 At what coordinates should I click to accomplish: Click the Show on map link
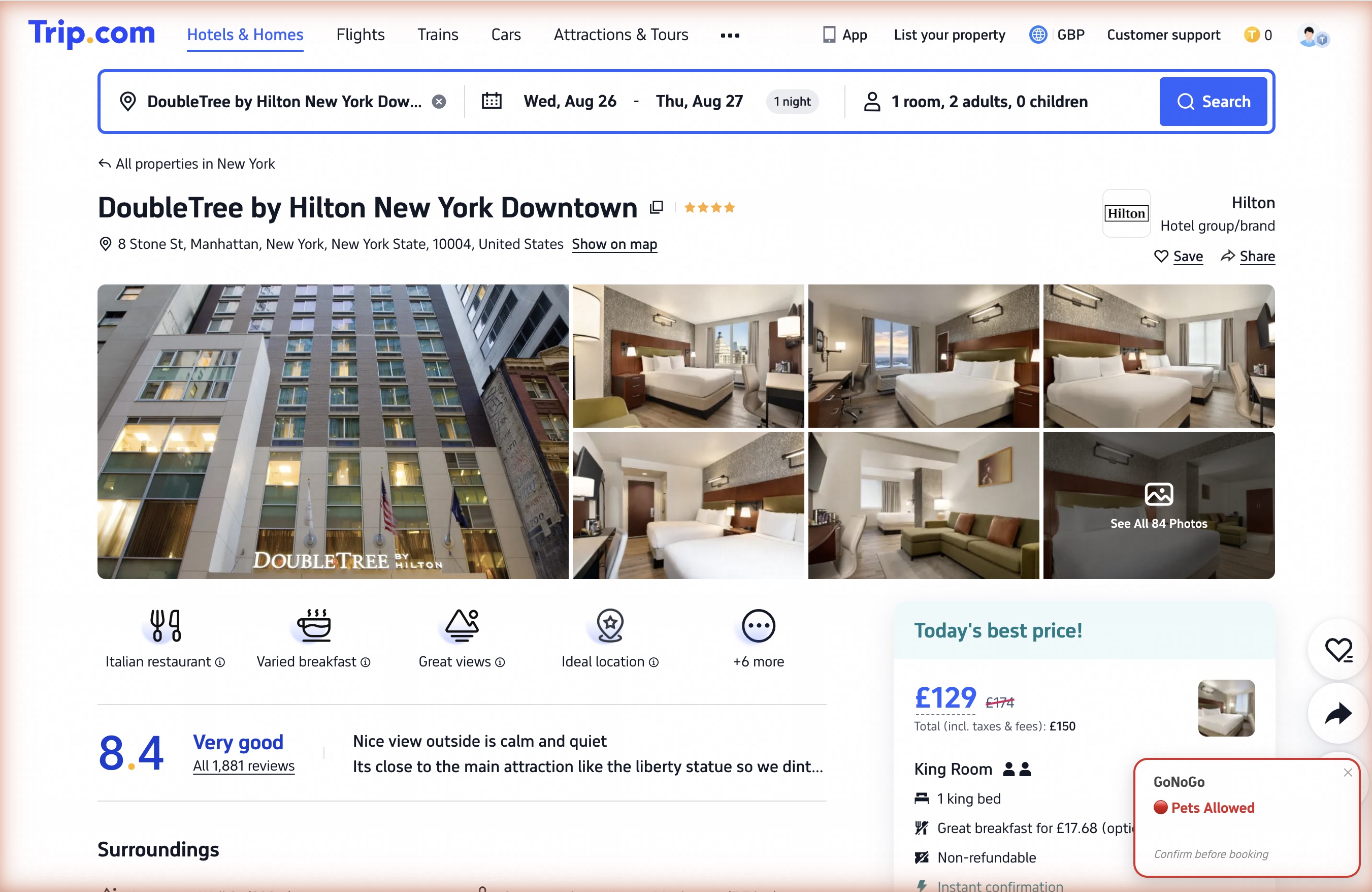(x=614, y=244)
